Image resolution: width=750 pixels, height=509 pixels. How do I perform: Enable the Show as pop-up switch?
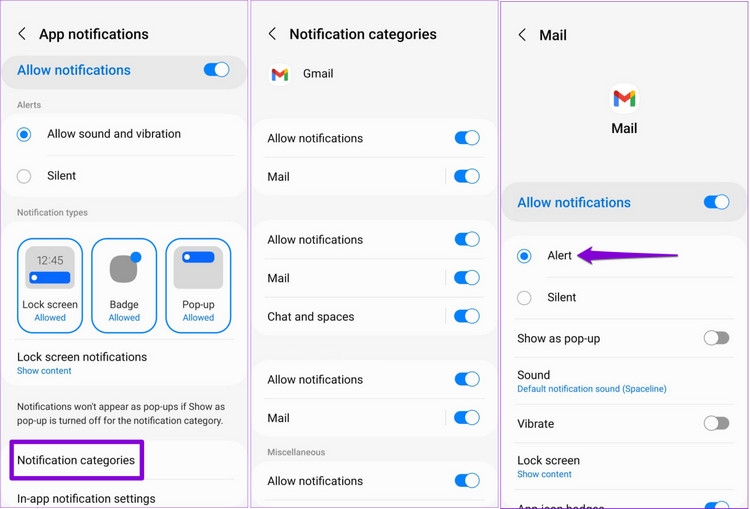coord(717,338)
